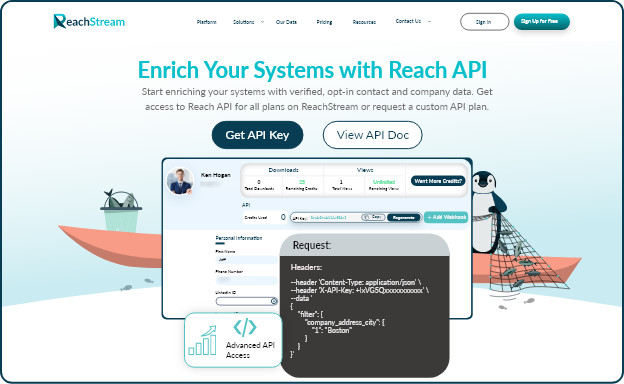624x384 pixels.
Task: Click the Sign Up for Free button
Action: click(x=542, y=21)
